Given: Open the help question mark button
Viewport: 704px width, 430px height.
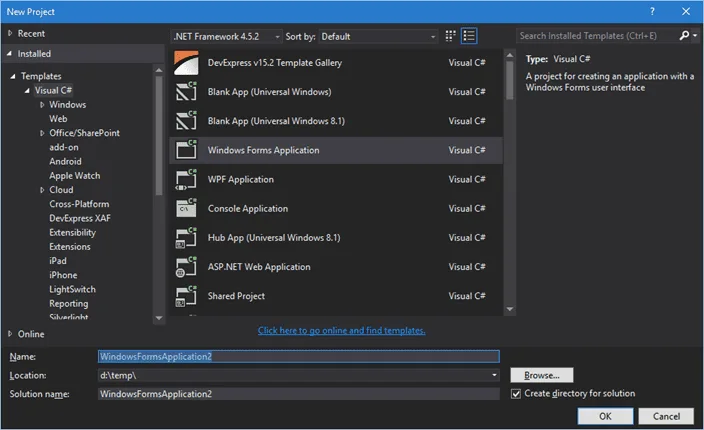Looking at the screenshot, I should [652, 12].
